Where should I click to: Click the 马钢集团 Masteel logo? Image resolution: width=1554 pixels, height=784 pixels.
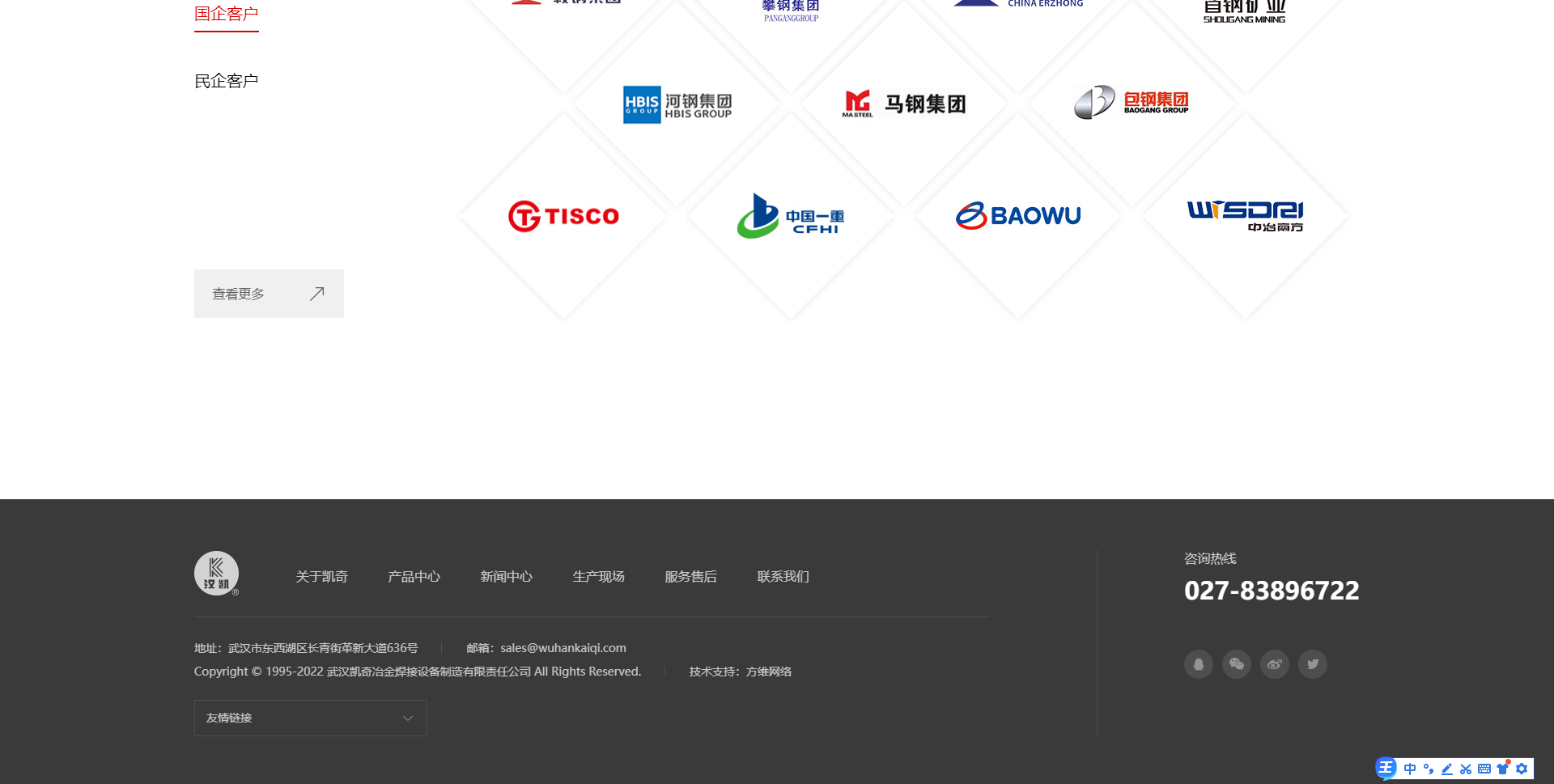pos(904,104)
